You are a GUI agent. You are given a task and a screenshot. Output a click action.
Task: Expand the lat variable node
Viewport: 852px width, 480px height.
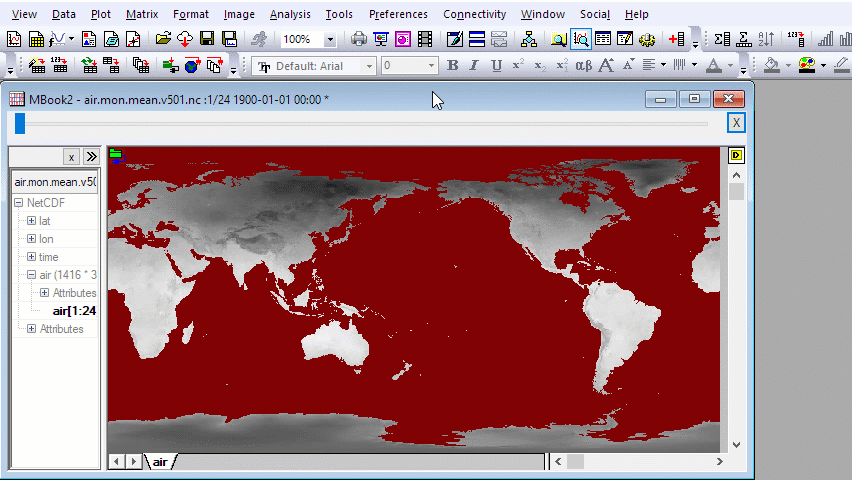click(x=32, y=221)
